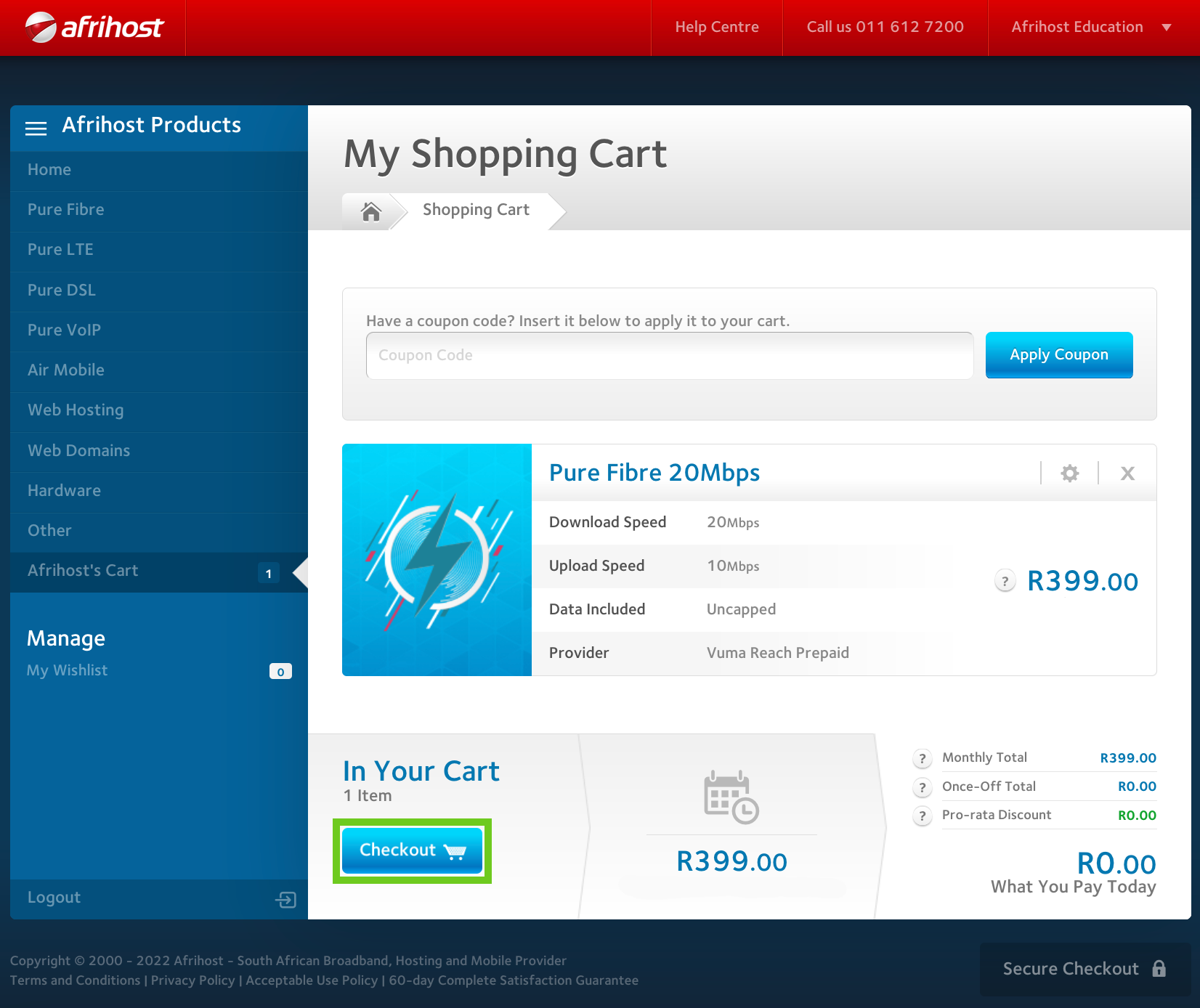Click the hamburger menu icon beside Afrihost Products

pyautogui.click(x=36, y=128)
